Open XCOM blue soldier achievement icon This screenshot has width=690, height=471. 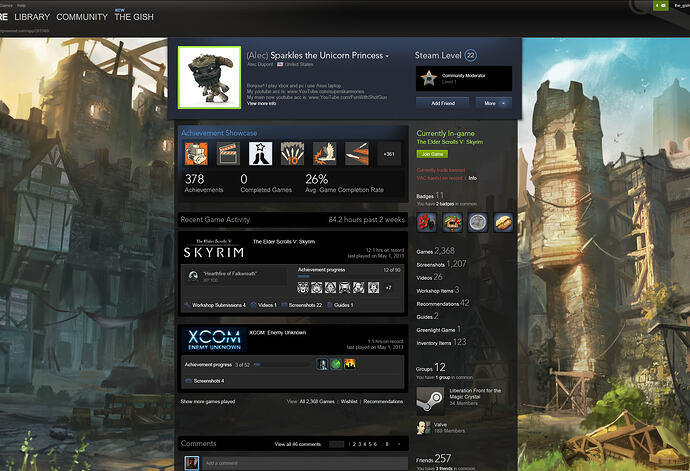point(322,364)
